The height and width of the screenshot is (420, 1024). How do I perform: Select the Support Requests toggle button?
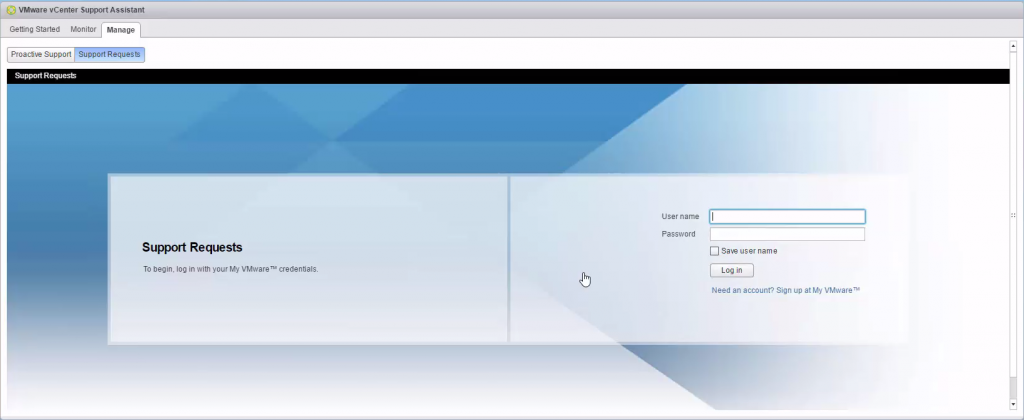[109, 54]
